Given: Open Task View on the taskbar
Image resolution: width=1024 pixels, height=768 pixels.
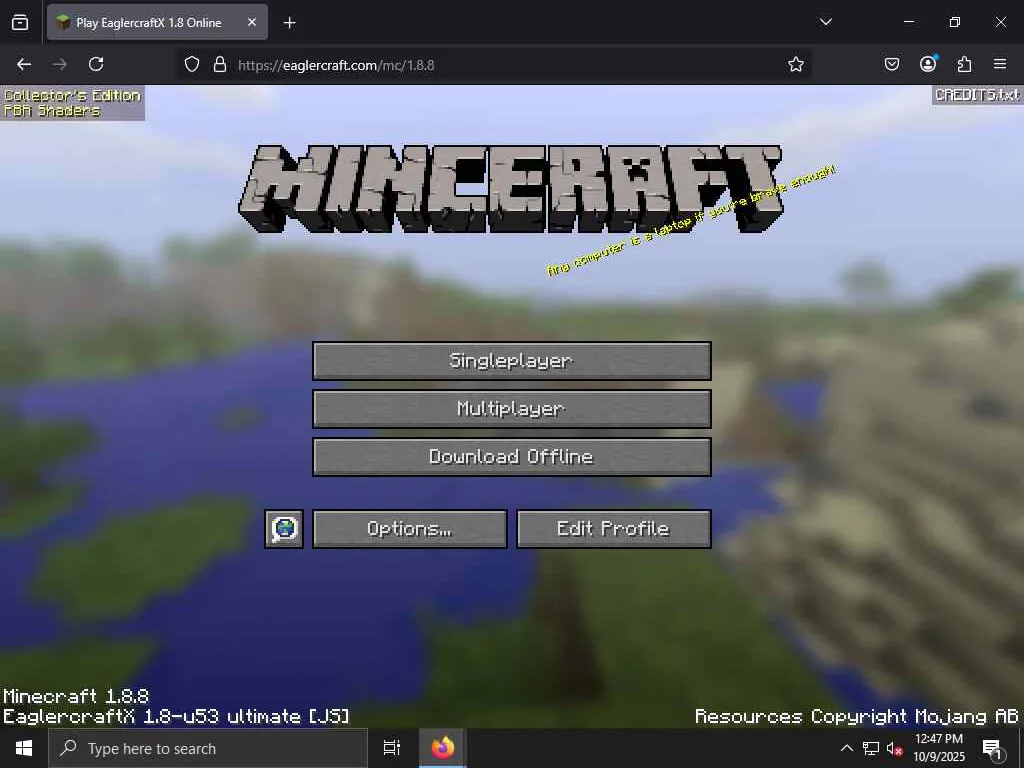Looking at the screenshot, I should [x=392, y=748].
